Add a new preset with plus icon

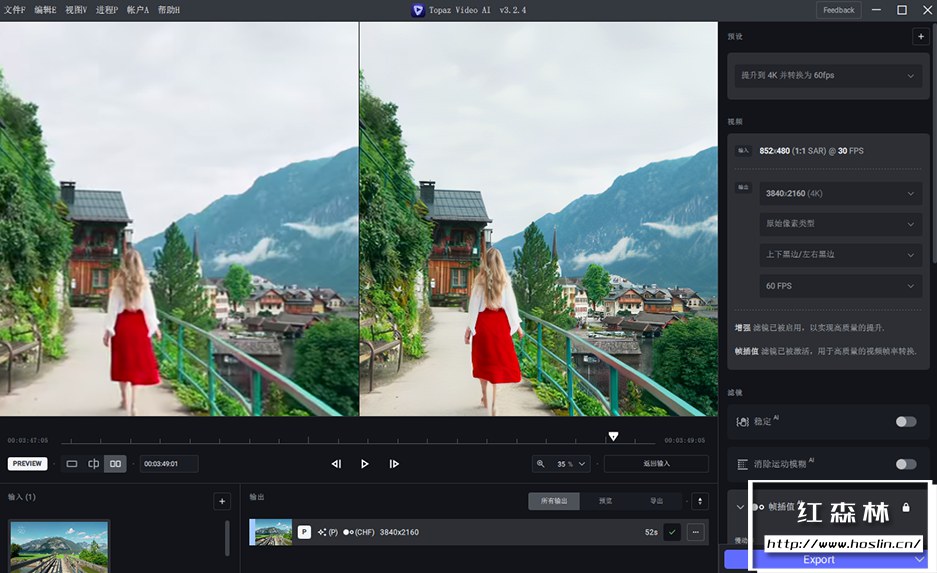[919, 37]
